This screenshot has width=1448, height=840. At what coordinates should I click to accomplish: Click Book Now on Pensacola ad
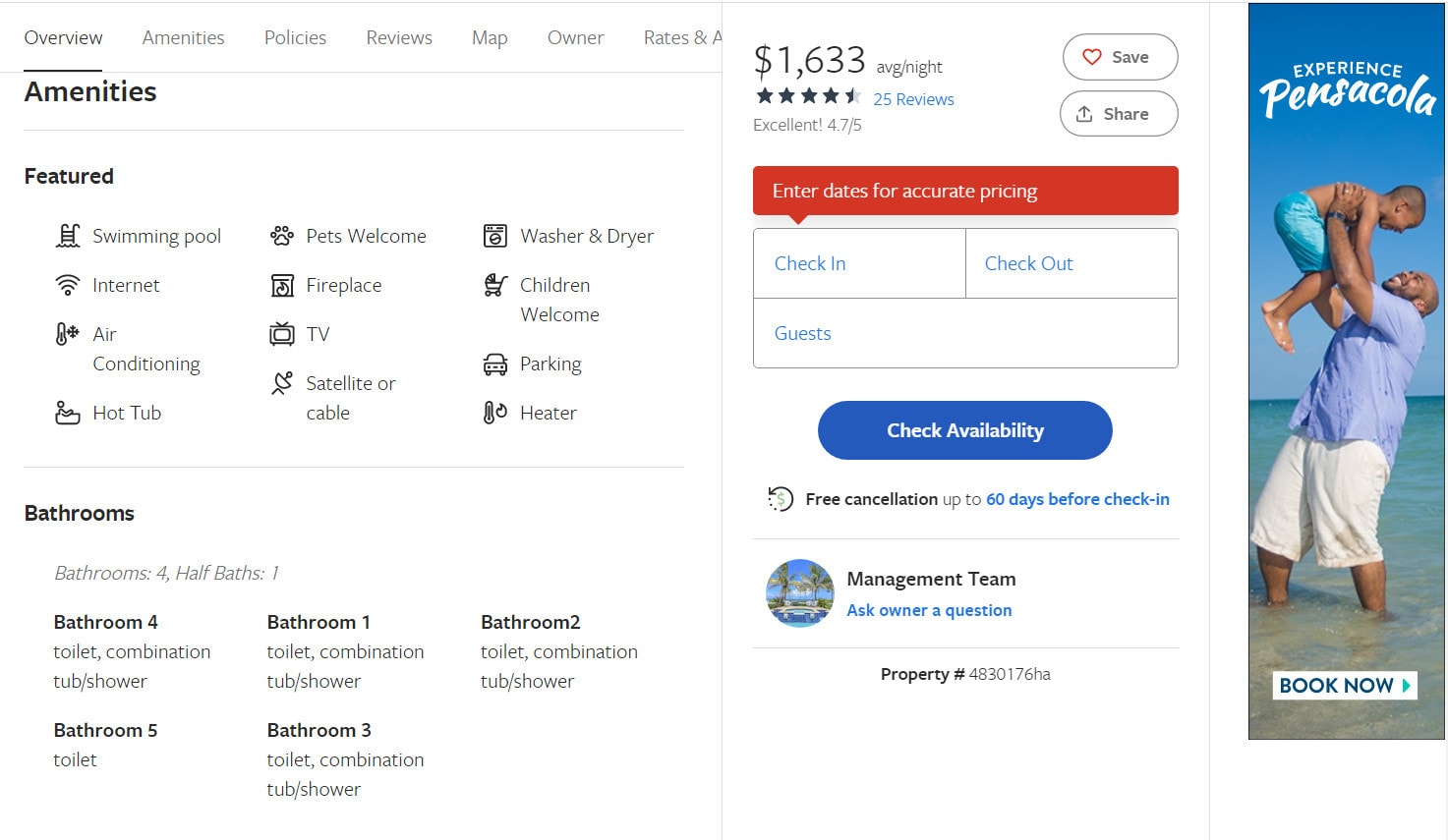pyautogui.click(x=1344, y=685)
